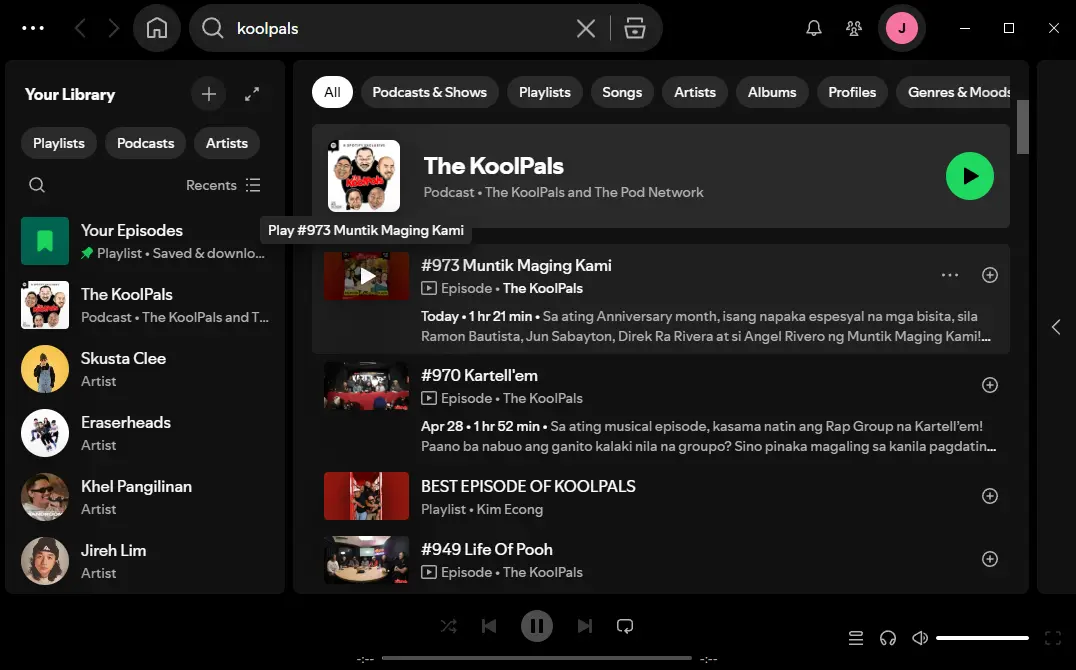Filter library by Podcasts
The width and height of the screenshot is (1076, 670).
pyautogui.click(x=145, y=143)
